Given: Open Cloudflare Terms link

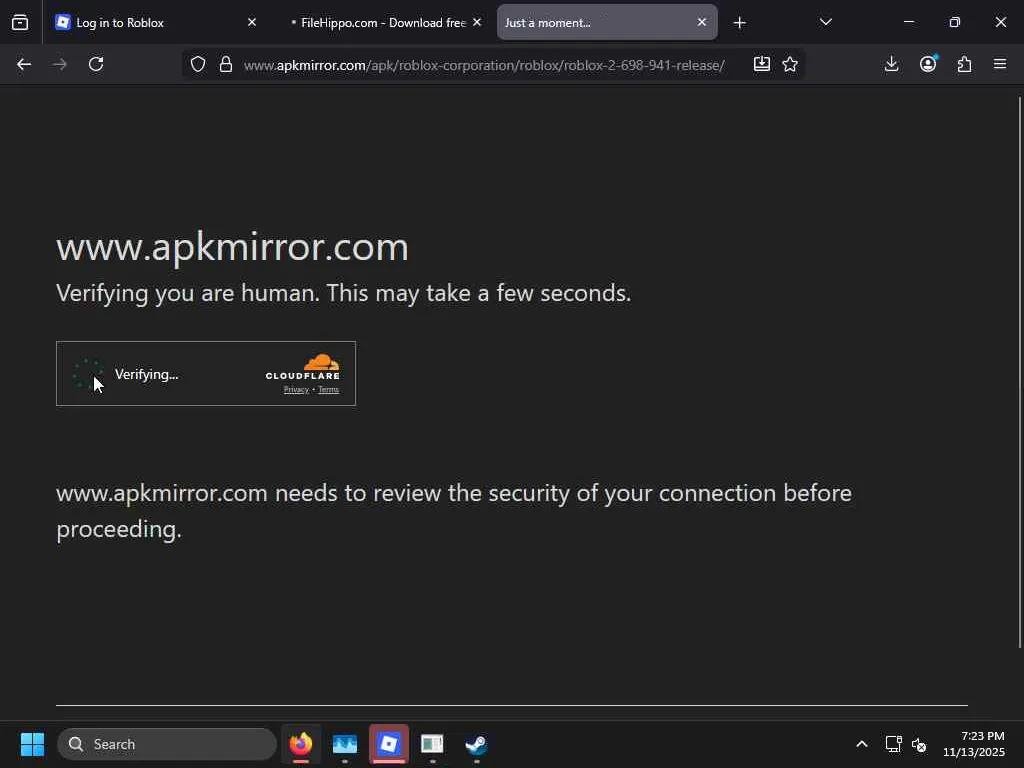Looking at the screenshot, I should (328, 390).
